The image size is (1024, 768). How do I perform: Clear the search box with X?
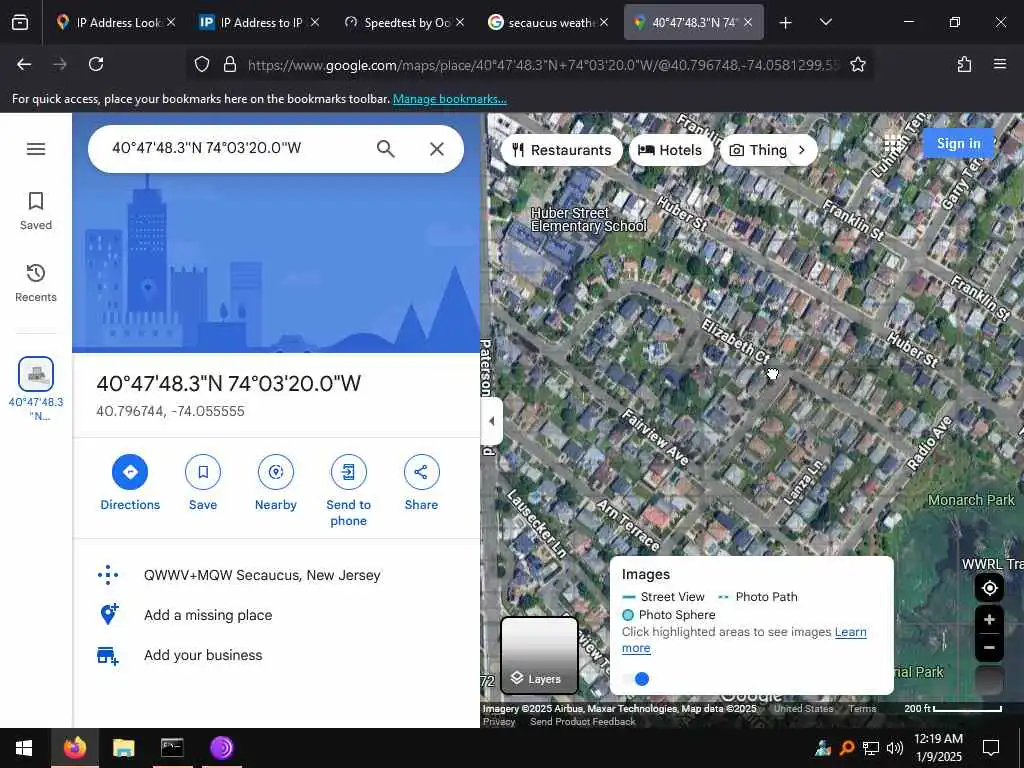pyautogui.click(x=437, y=149)
